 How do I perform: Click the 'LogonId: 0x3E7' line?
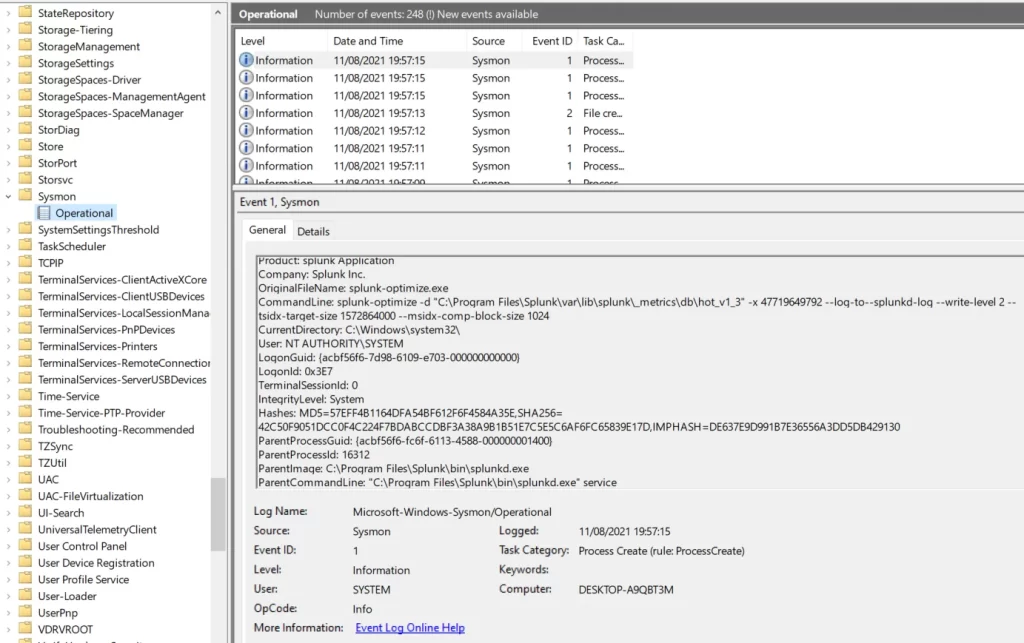[x=295, y=371]
